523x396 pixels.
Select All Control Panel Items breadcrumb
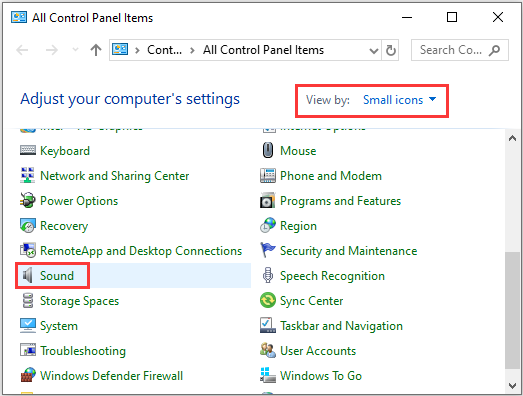pos(263,50)
